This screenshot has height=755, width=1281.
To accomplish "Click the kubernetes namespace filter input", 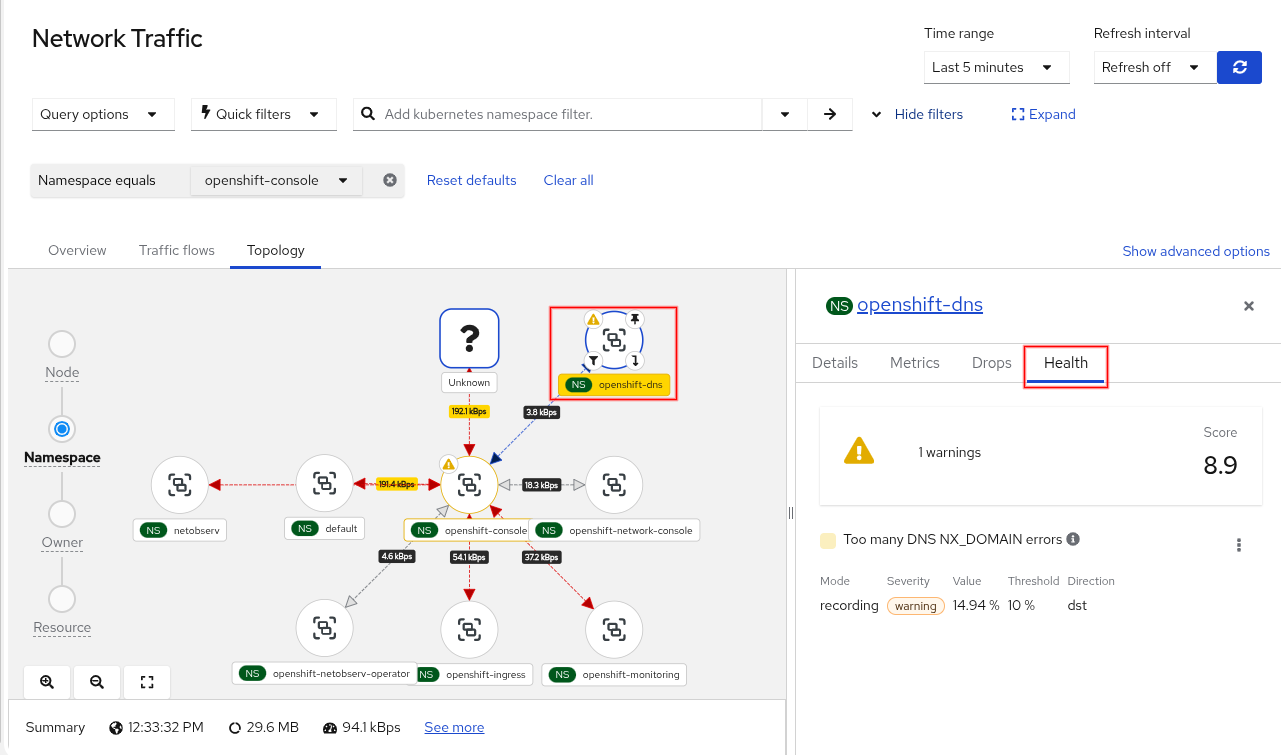I will [570, 114].
